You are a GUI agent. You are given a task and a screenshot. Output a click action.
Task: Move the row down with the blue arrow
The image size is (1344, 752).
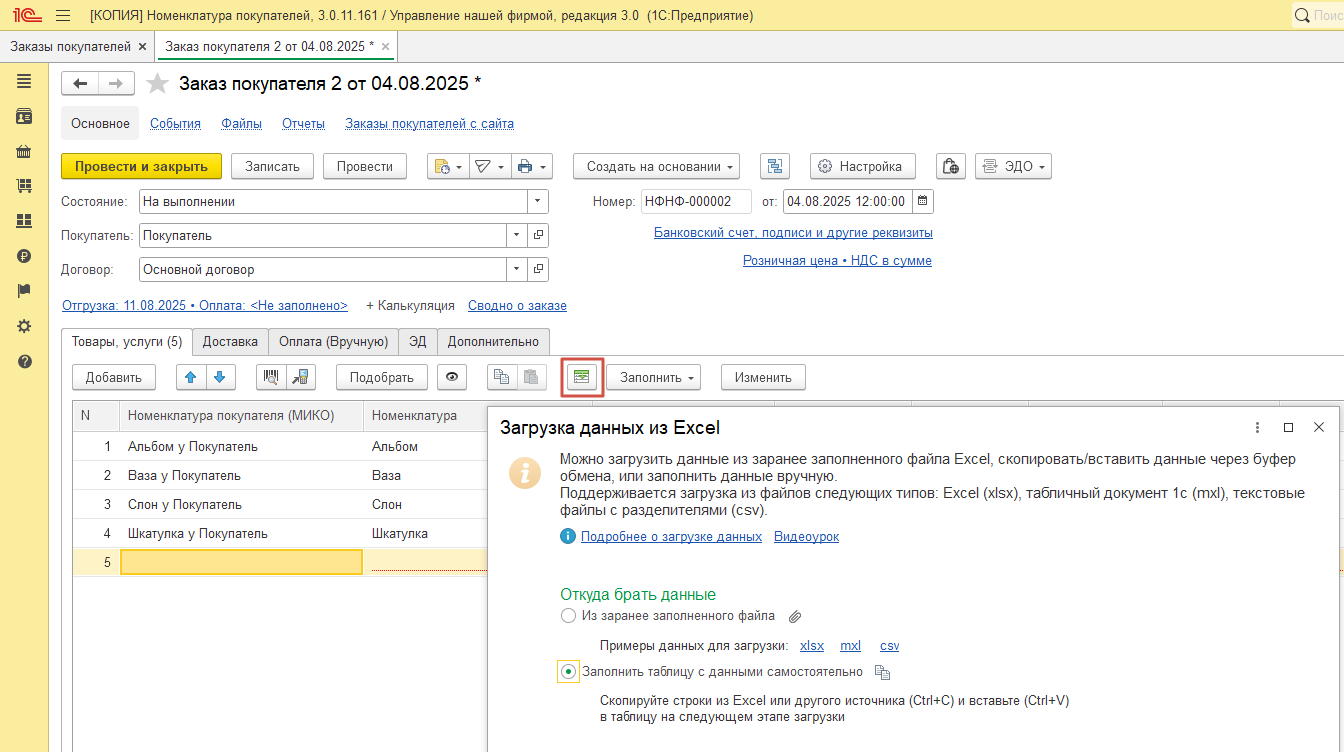pos(220,377)
